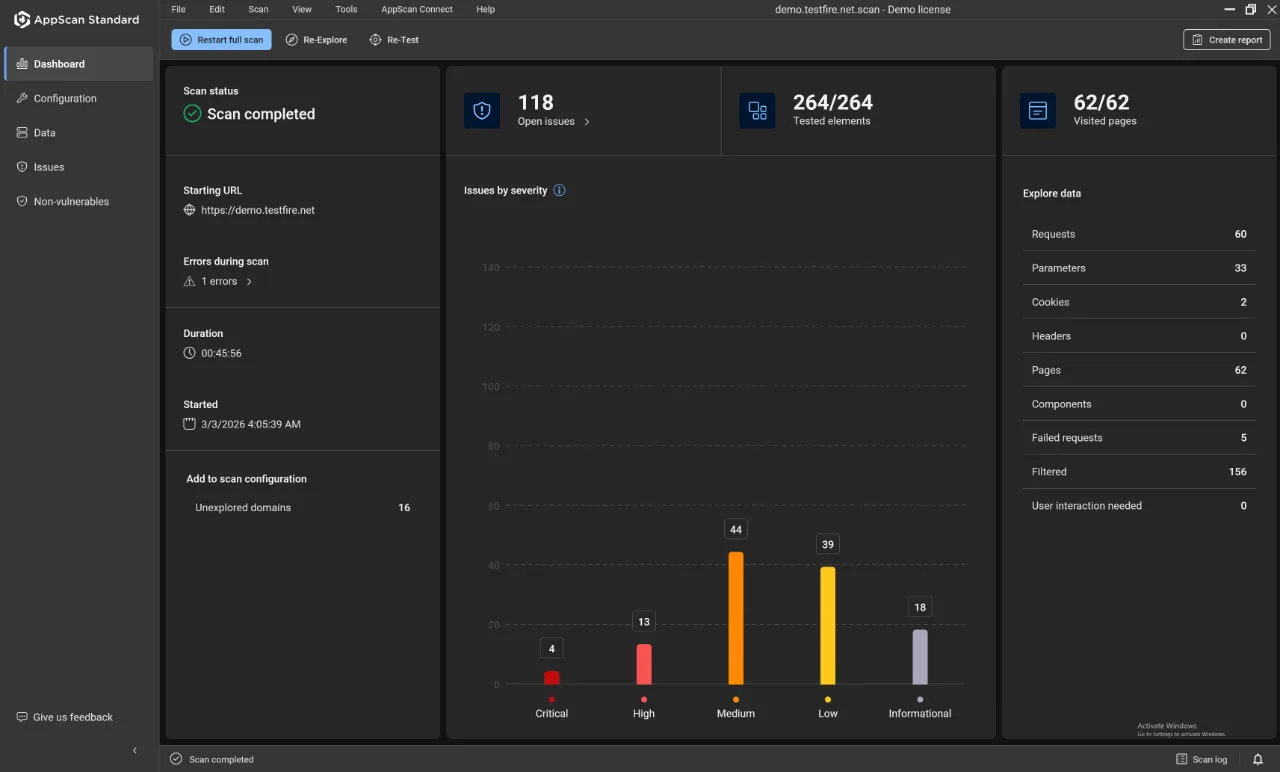Click the Issues by severity info icon
1280x772 pixels.
point(559,190)
